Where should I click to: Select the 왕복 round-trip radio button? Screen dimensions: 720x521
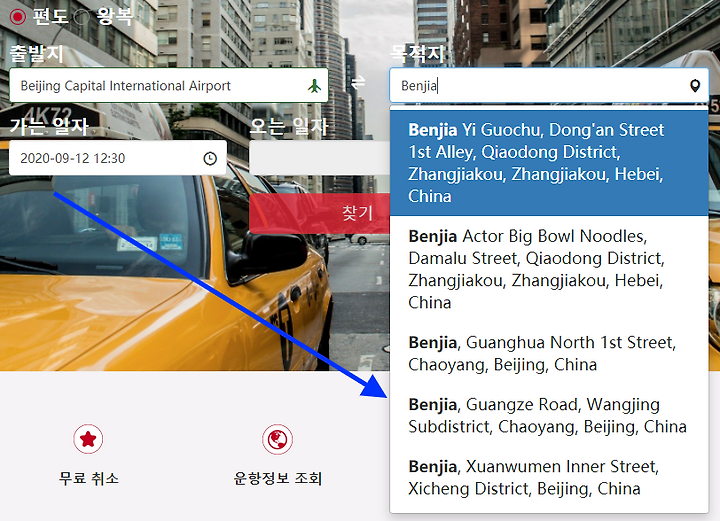(x=82, y=17)
